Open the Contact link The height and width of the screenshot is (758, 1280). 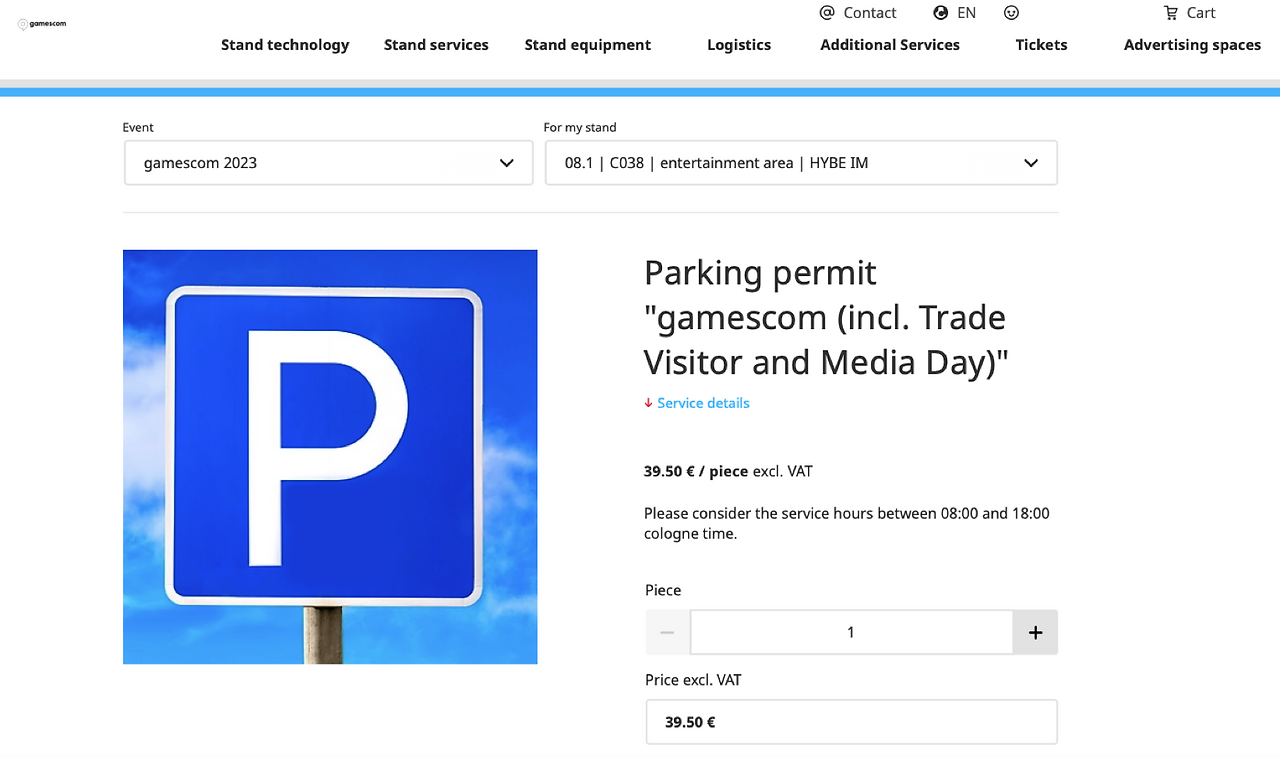[x=870, y=13]
